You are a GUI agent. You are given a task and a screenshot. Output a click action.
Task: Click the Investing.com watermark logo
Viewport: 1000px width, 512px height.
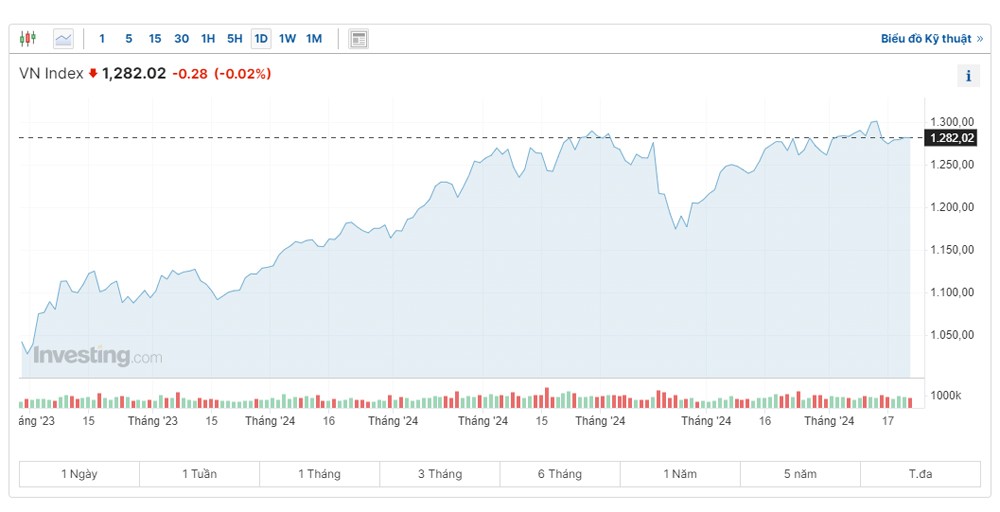[x=97, y=355]
